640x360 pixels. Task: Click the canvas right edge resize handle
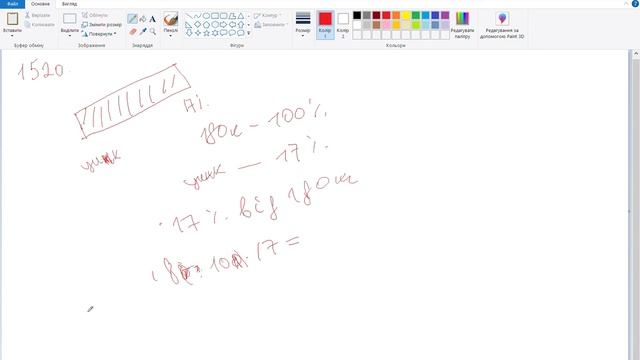pos(628,211)
